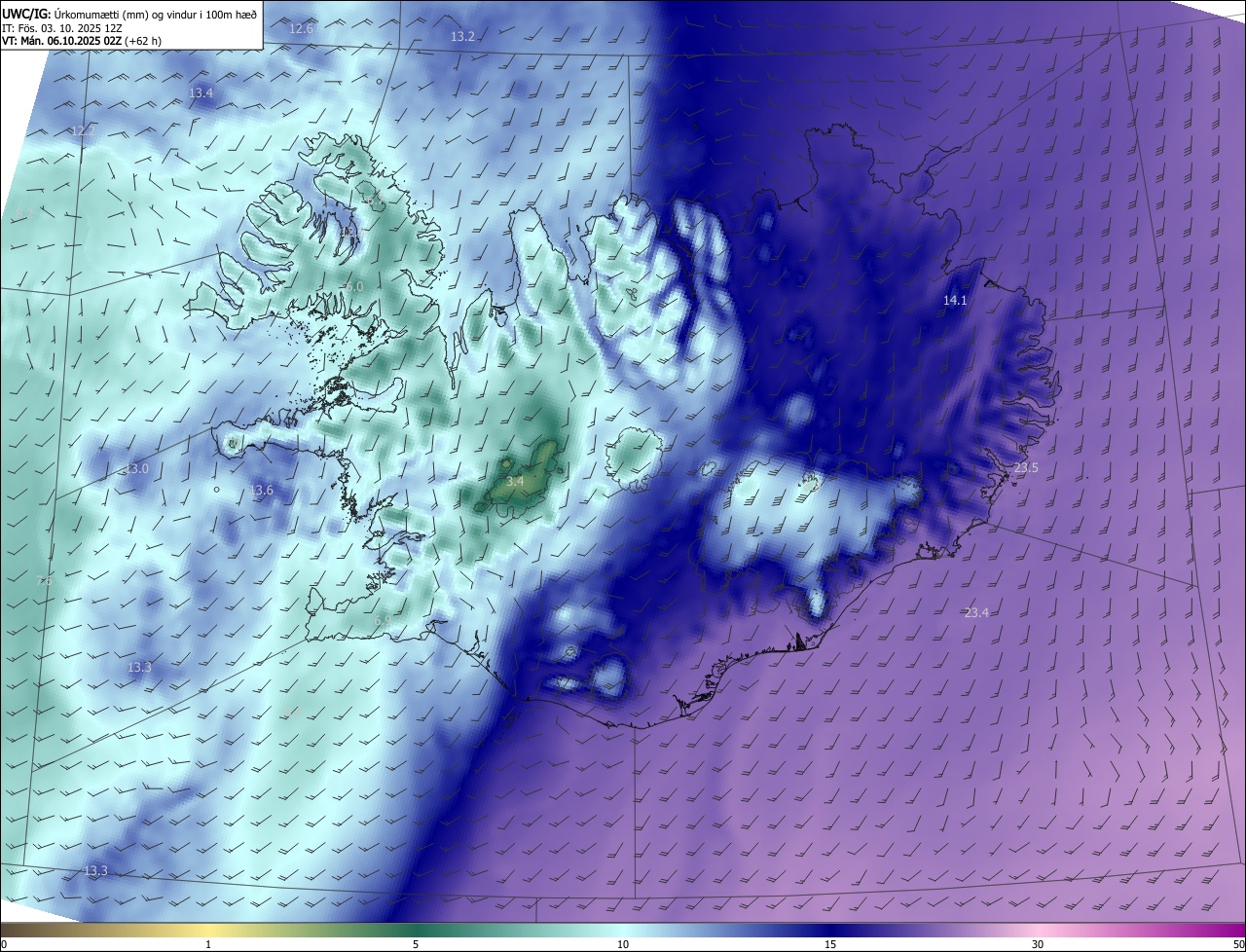
Task: Click the 'IT: Fös. 03. 10. 2025 12Z' line
Action: tap(61, 27)
